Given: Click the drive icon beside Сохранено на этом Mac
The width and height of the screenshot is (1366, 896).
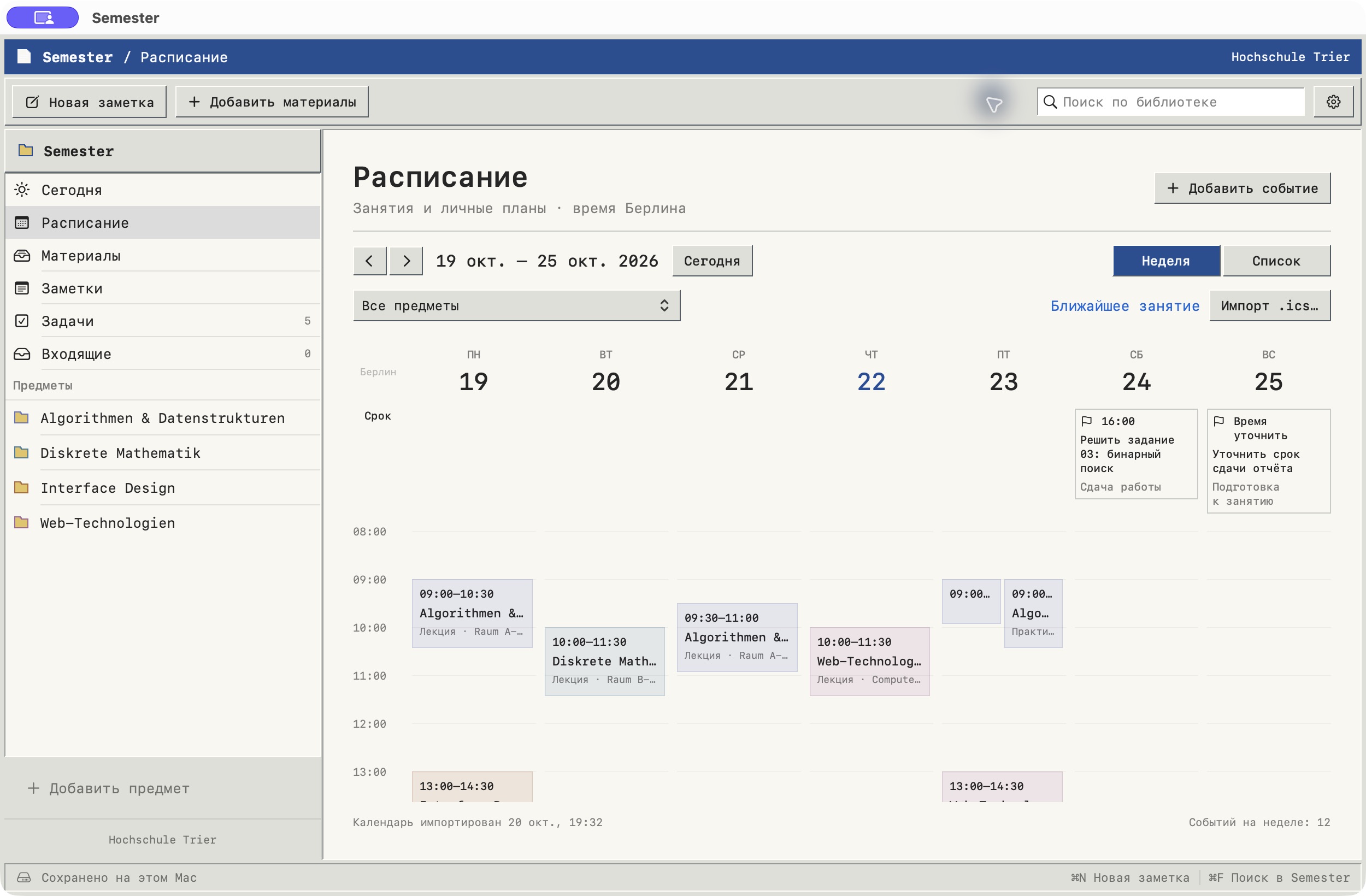Looking at the screenshot, I should [23, 877].
